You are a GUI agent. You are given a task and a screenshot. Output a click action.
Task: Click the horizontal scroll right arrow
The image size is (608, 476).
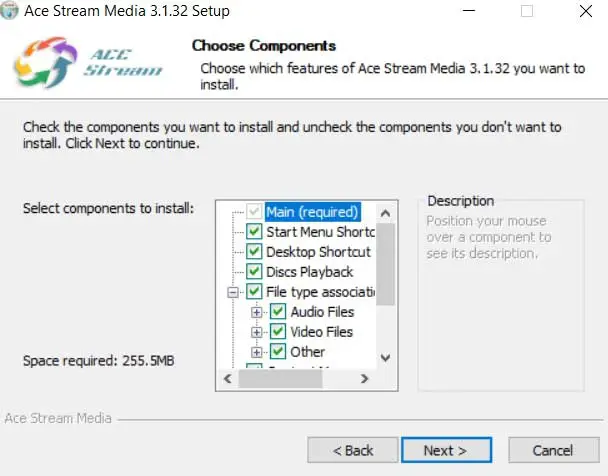click(x=365, y=380)
